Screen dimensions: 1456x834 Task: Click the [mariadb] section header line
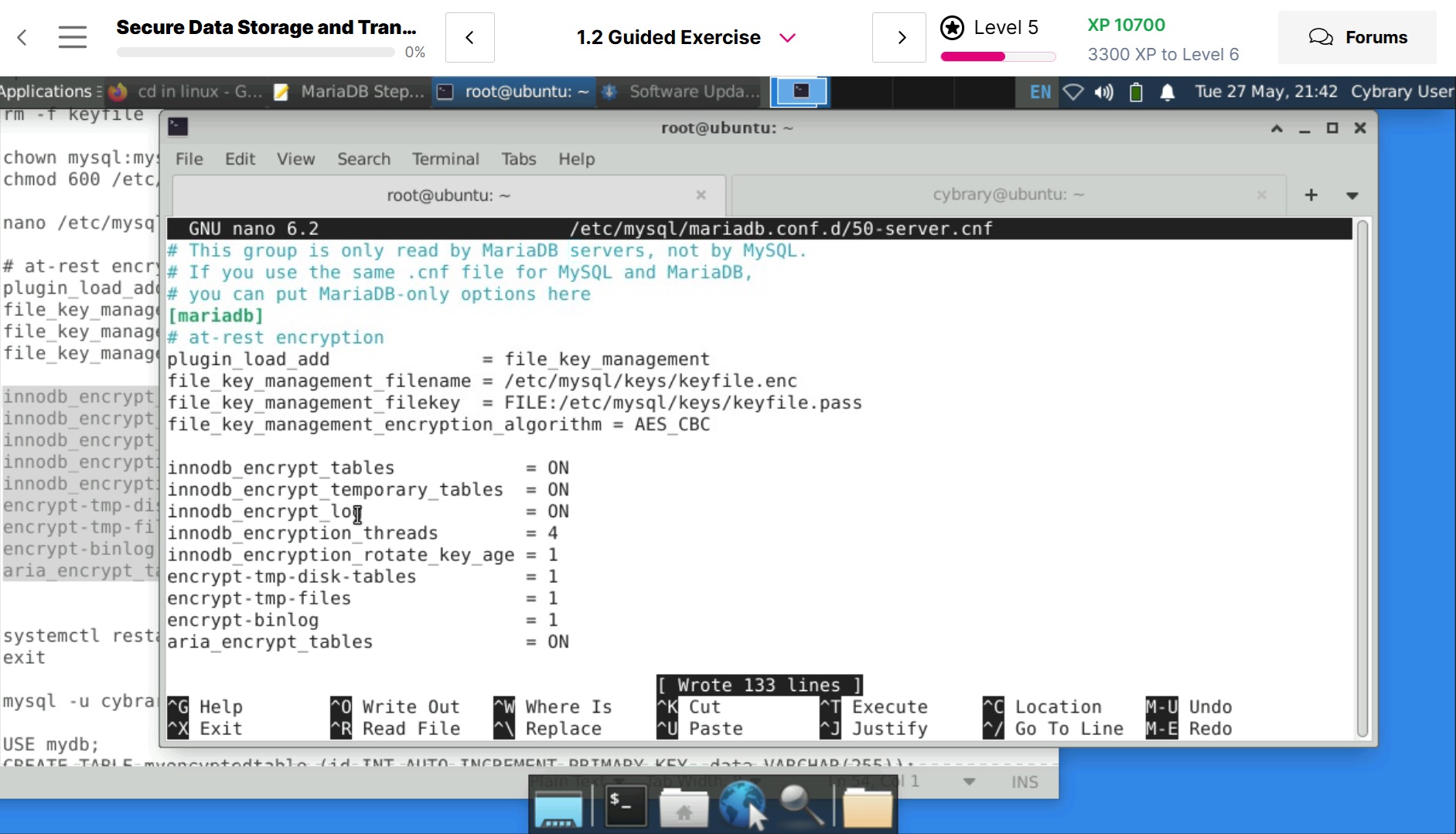(216, 315)
